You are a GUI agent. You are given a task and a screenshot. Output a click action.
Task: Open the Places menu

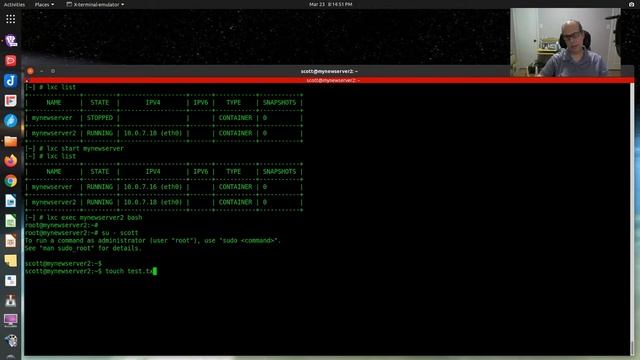(x=44, y=4)
